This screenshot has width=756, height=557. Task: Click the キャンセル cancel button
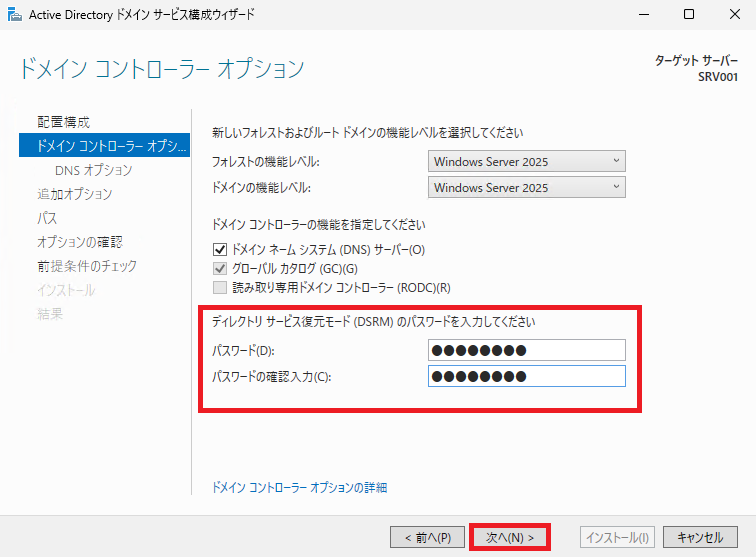click(x=700, y=537)
